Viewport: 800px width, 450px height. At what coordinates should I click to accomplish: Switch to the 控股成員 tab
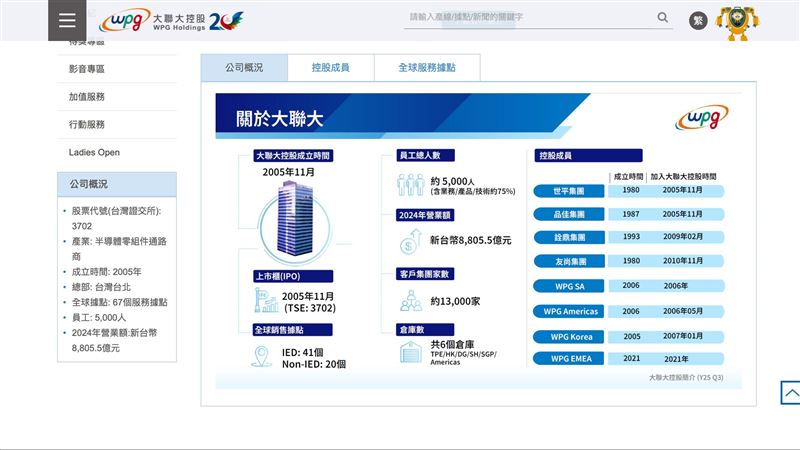[331, 67]
